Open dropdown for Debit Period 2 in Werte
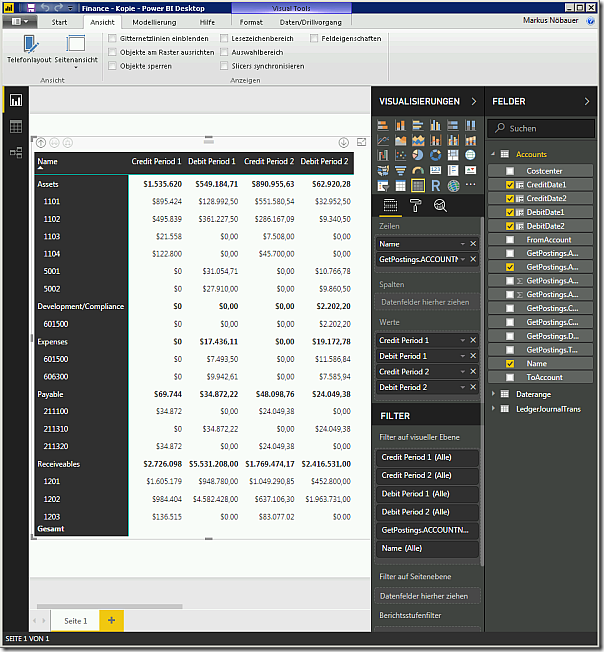 pos(463,387)
